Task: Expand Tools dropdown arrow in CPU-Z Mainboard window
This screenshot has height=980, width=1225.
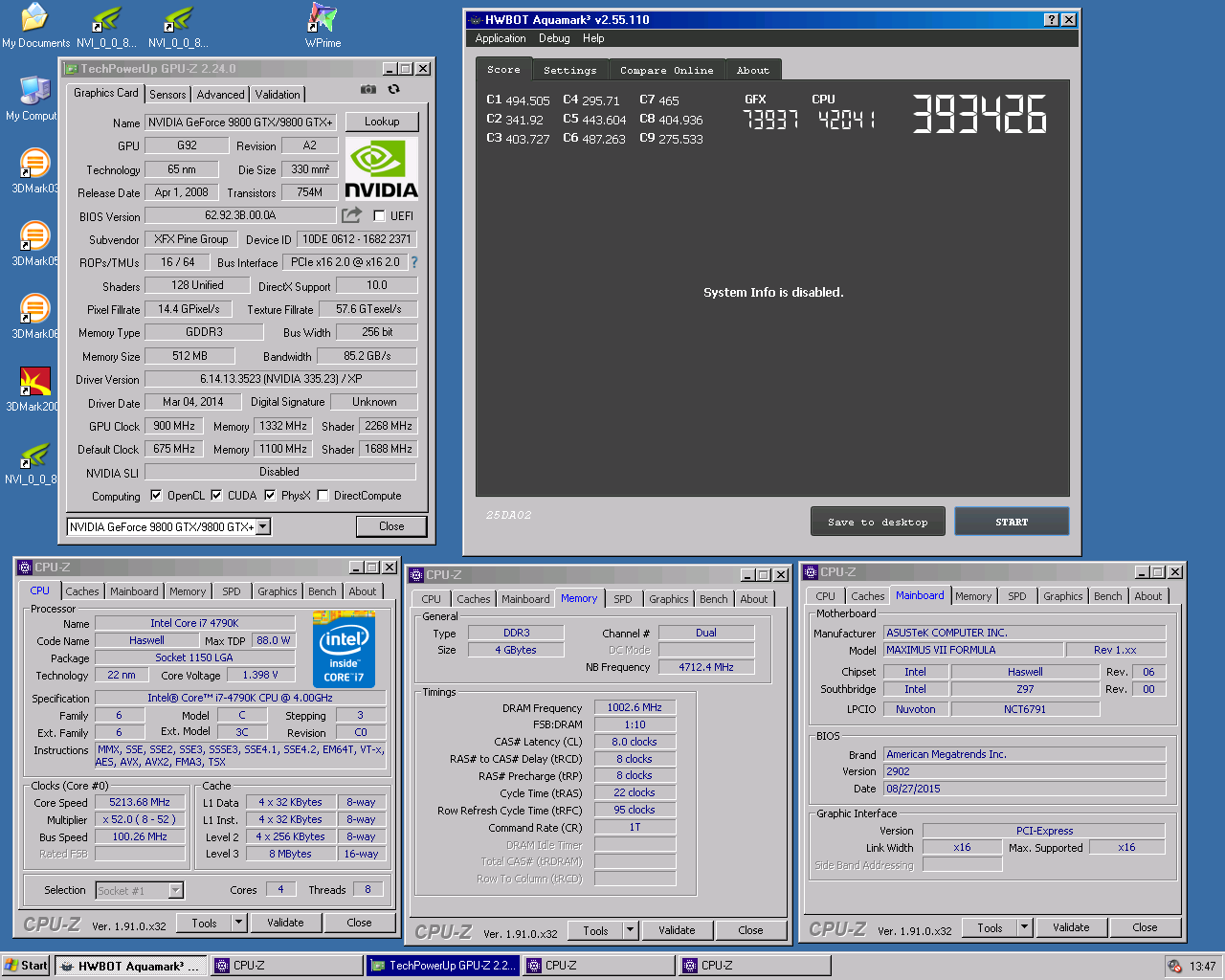Action: tap(1024, 927)
